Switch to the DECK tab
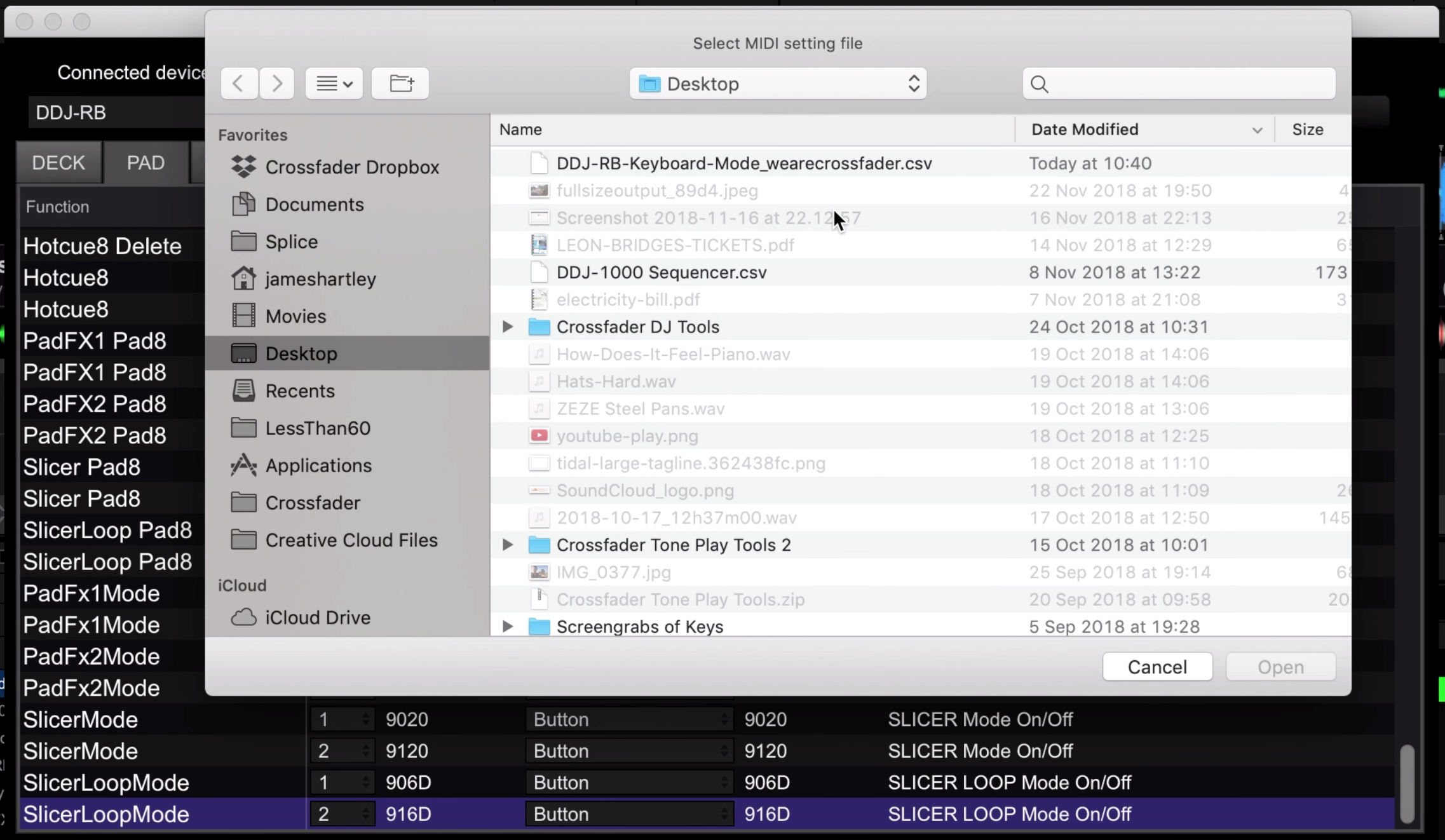This screenshot has height=840, width=1445. [x=58, y=163]
